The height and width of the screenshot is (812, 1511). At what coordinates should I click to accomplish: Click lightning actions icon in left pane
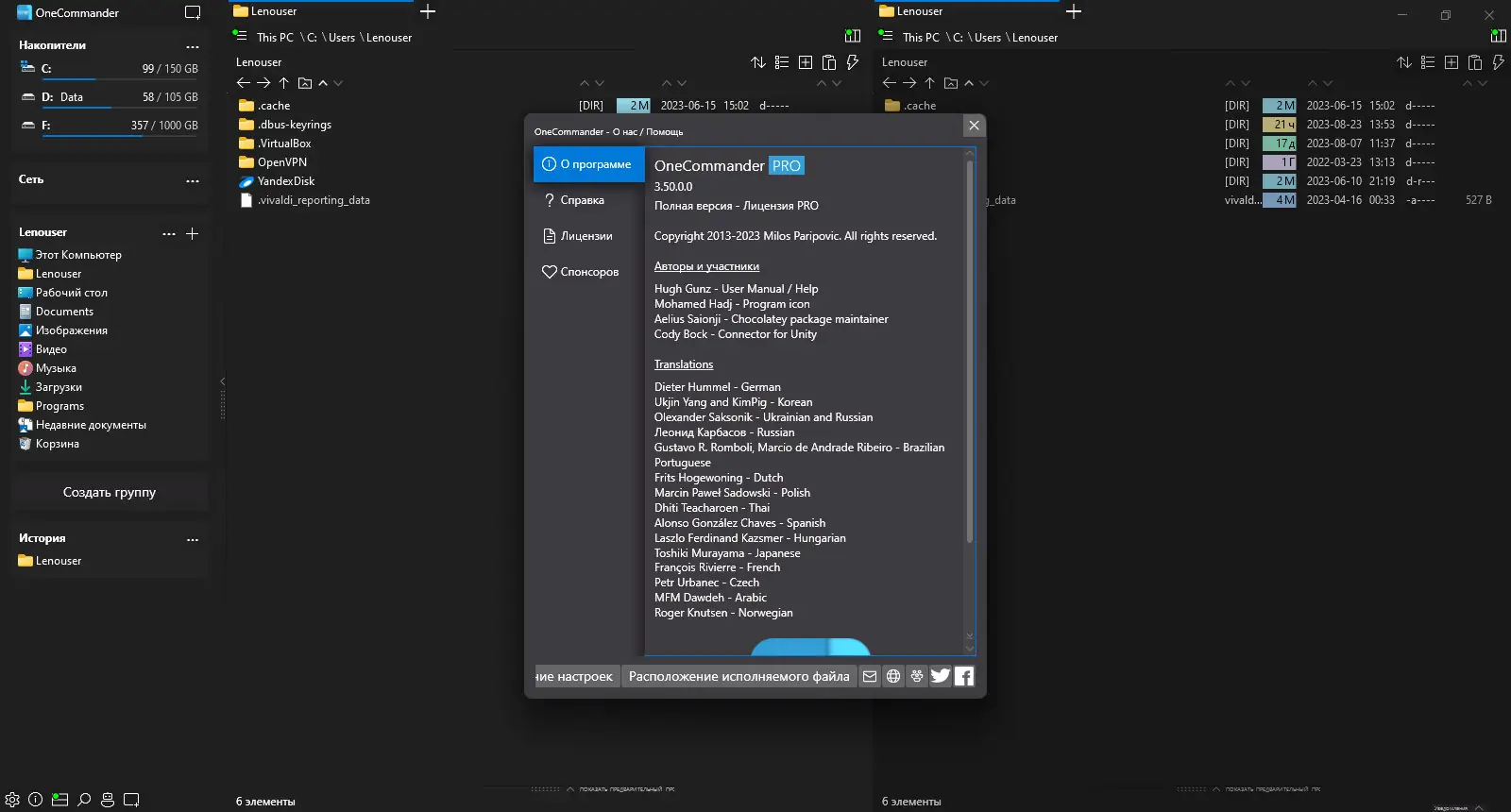pyautogui.click(x=853, y=62)
